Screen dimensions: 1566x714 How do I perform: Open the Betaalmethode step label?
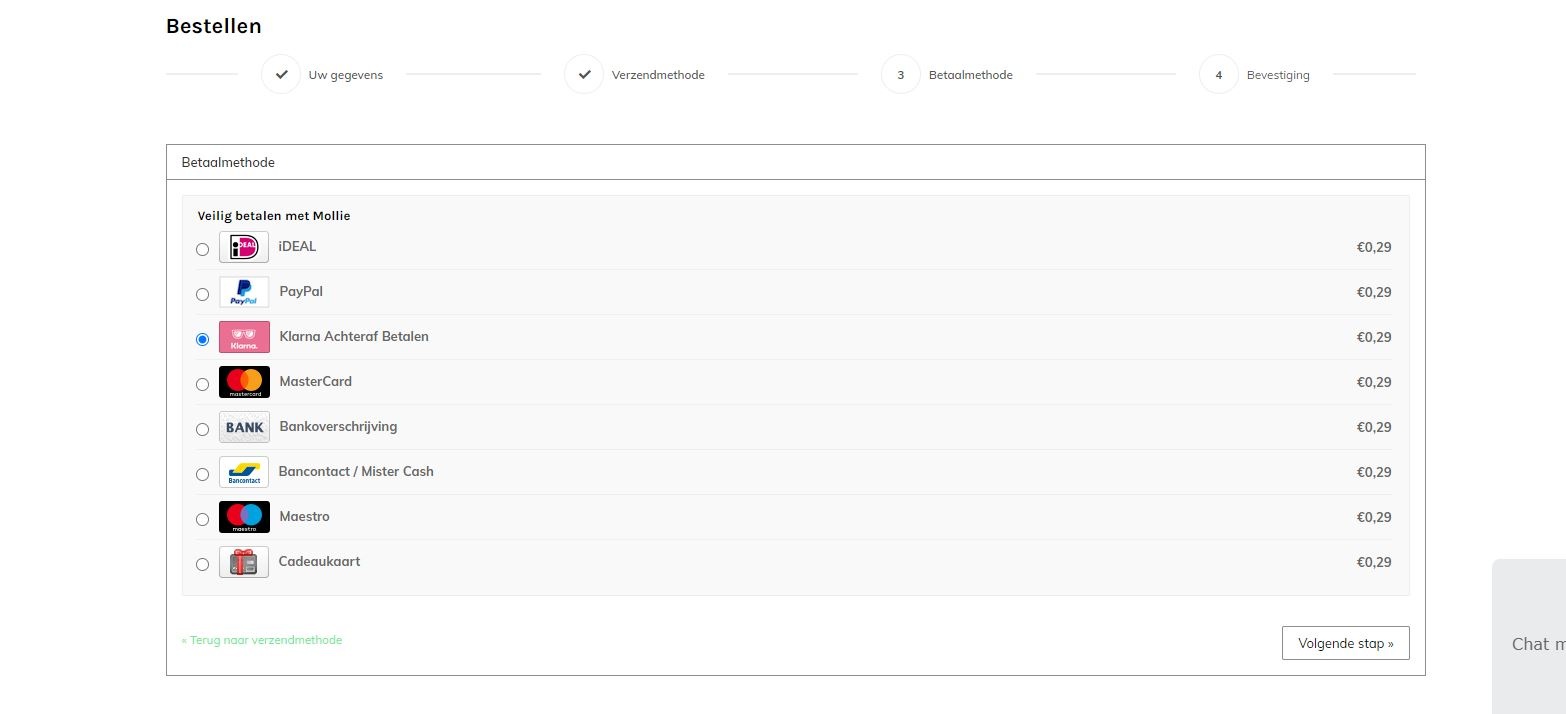pos(971,75)
